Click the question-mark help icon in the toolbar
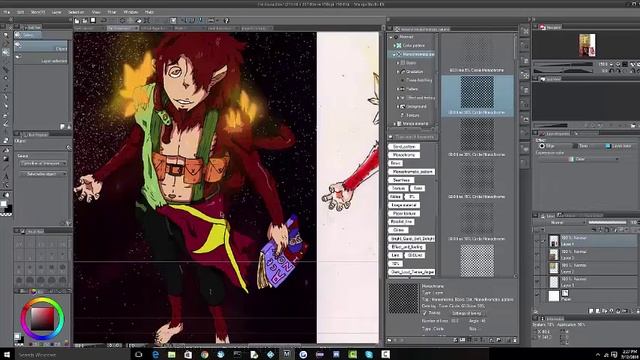This screenshot has width=640, height=360. tap(226, 20)
